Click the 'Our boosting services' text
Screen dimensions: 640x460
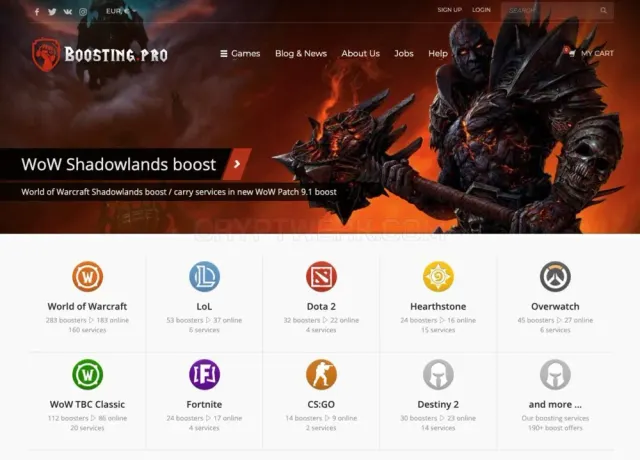[555, 418]
